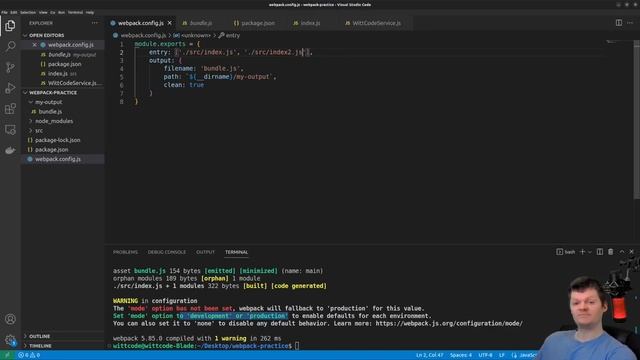Image resolution: width=640 pixels, height=360 pixels.
Task: Close the webpack.config.js editor tab
Action: [x=170, y=23]
